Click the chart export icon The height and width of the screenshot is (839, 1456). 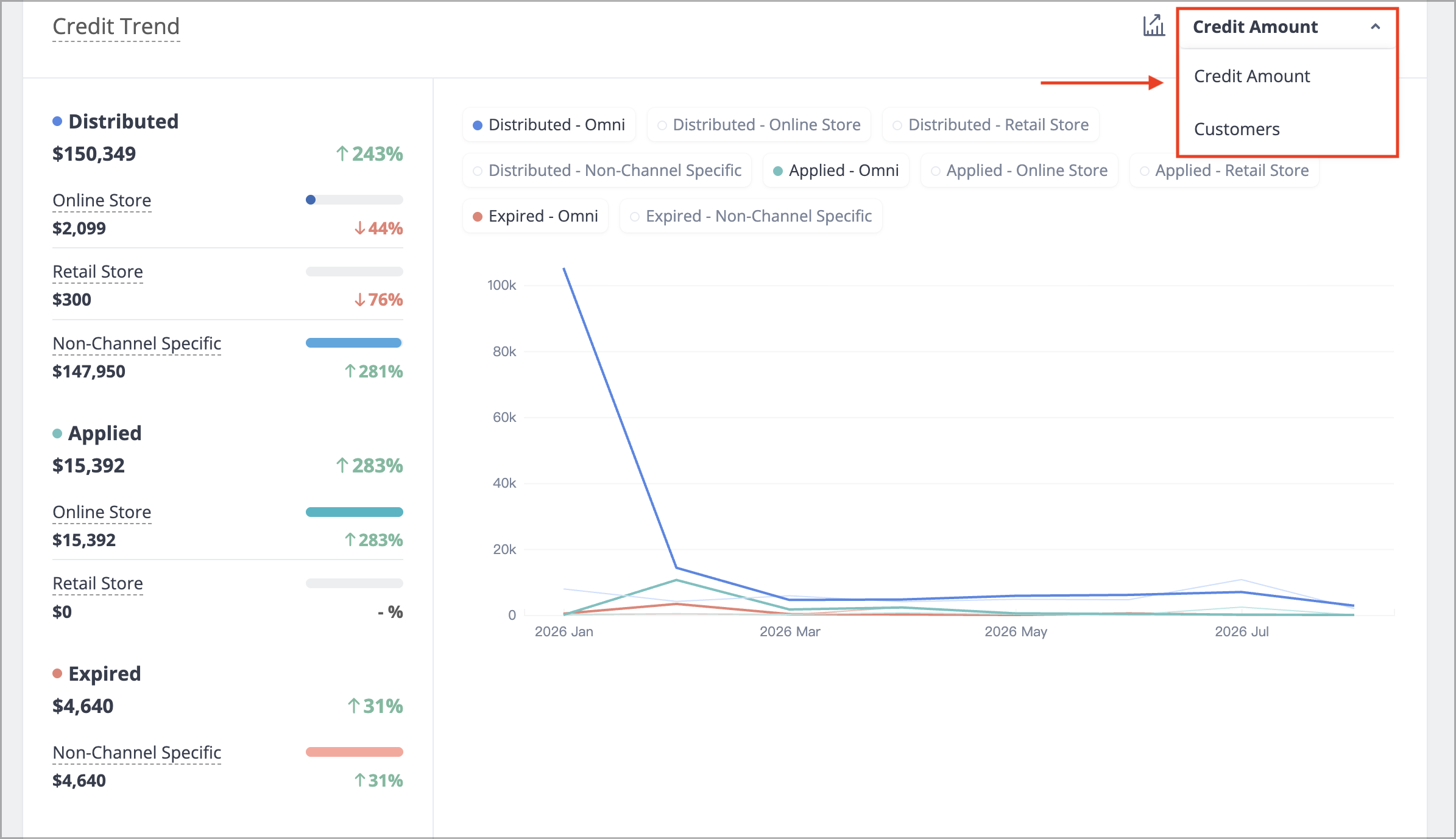[x=1153, y=26]
